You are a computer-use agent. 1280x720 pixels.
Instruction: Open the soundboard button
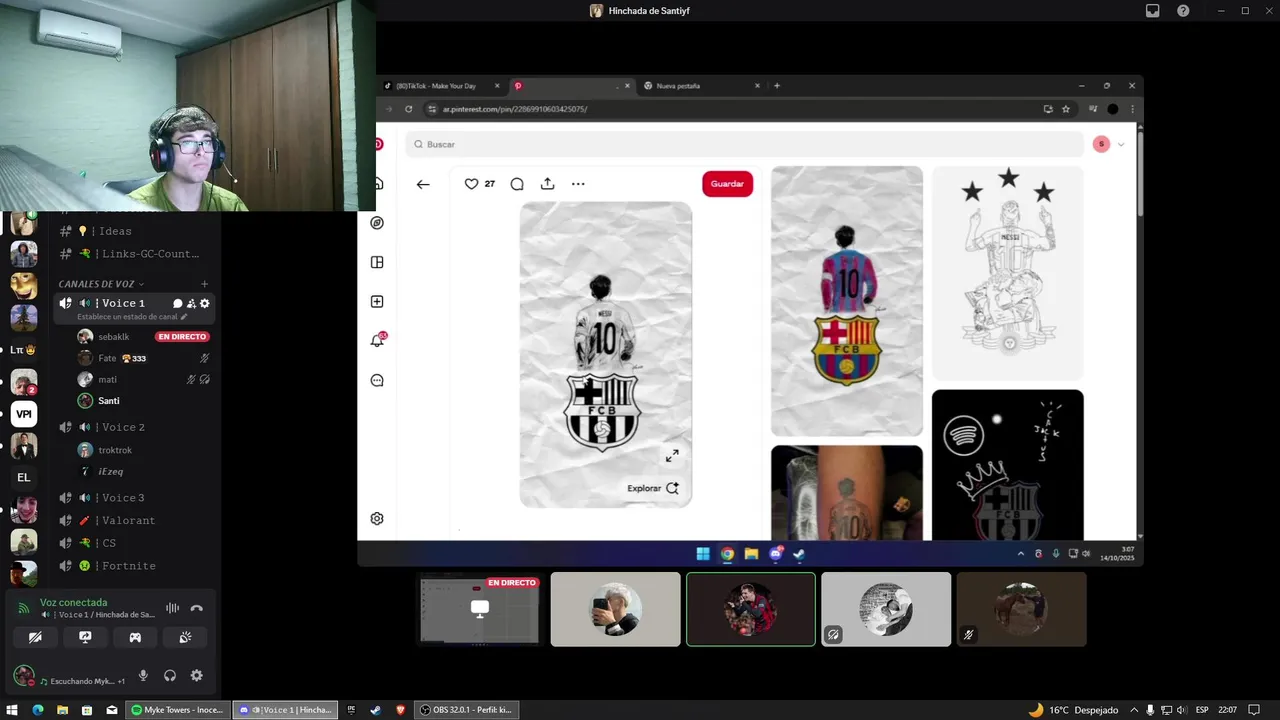tap(185, 637)
